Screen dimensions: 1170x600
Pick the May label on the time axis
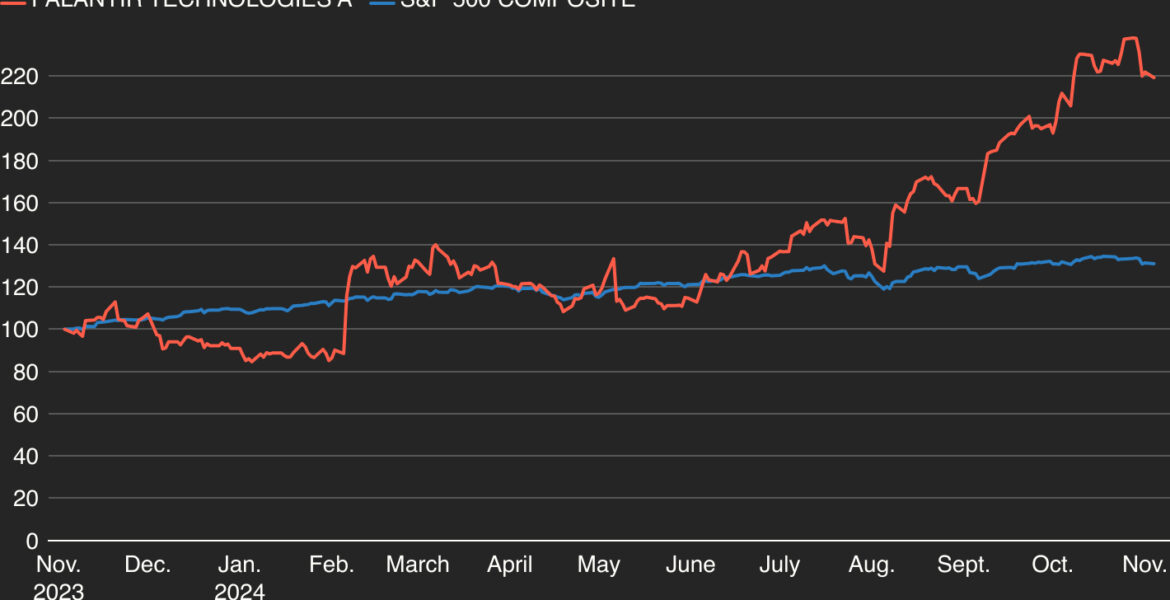tap(598, 565)
